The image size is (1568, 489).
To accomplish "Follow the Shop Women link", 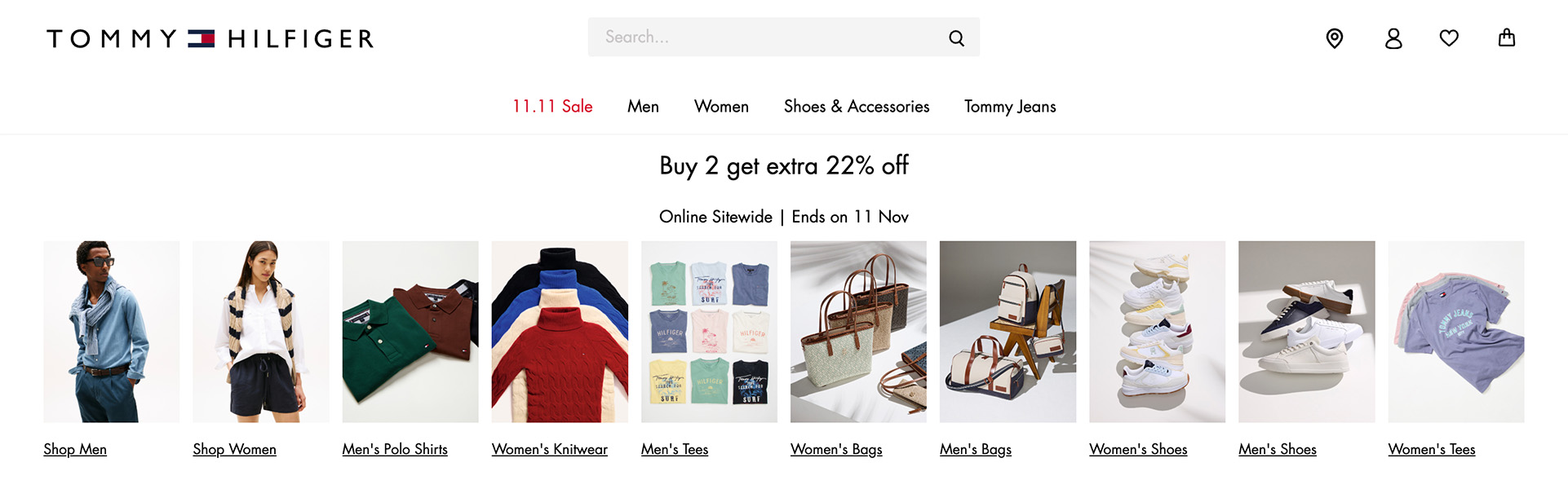I will 234,449.
